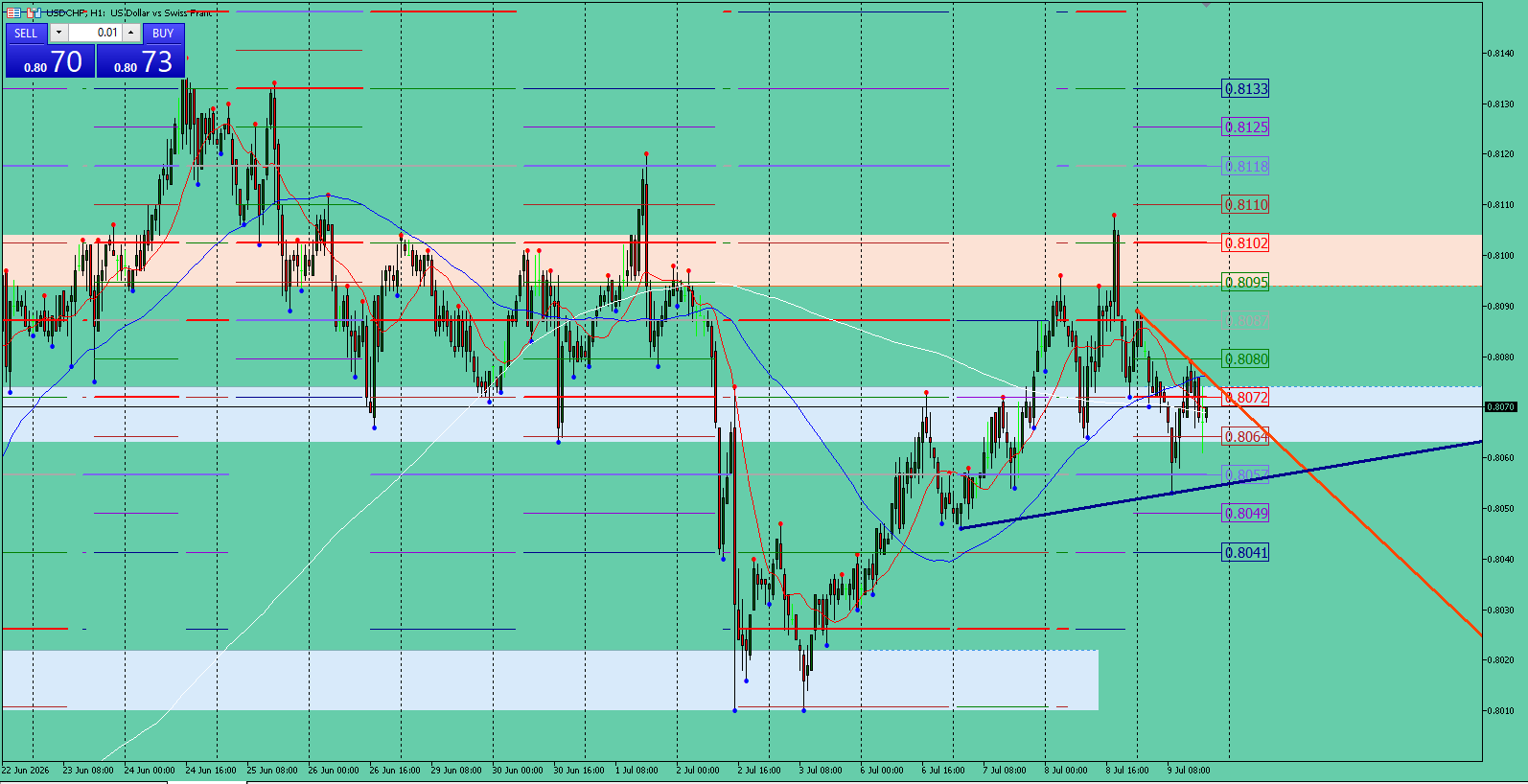Select the 0.8118 price level label
Image resolution: width=1528 pixels, height=784 pixels.
(x=1245, y=167)
